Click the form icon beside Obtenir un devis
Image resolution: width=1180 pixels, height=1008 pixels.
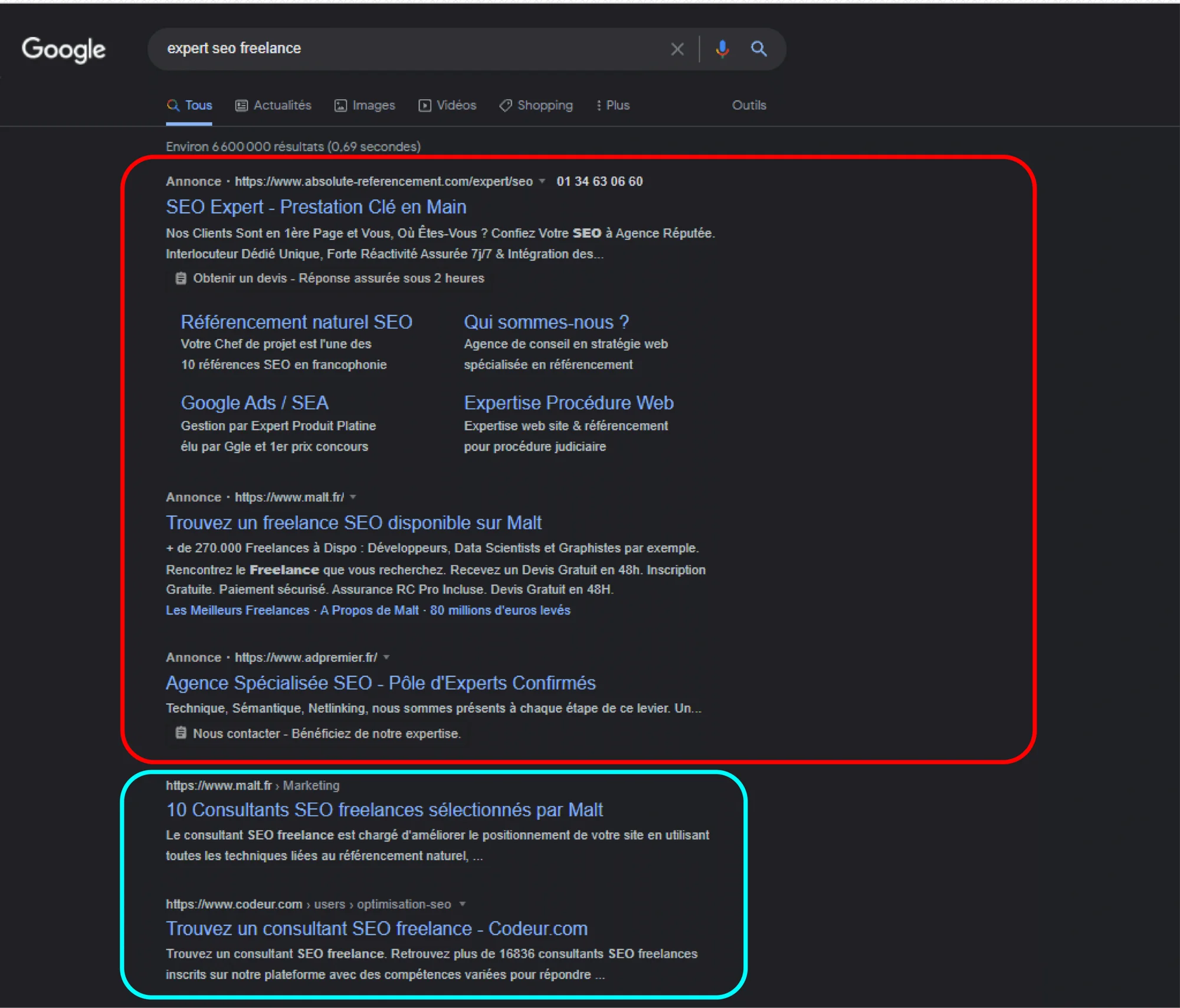(x=181, y=278)
